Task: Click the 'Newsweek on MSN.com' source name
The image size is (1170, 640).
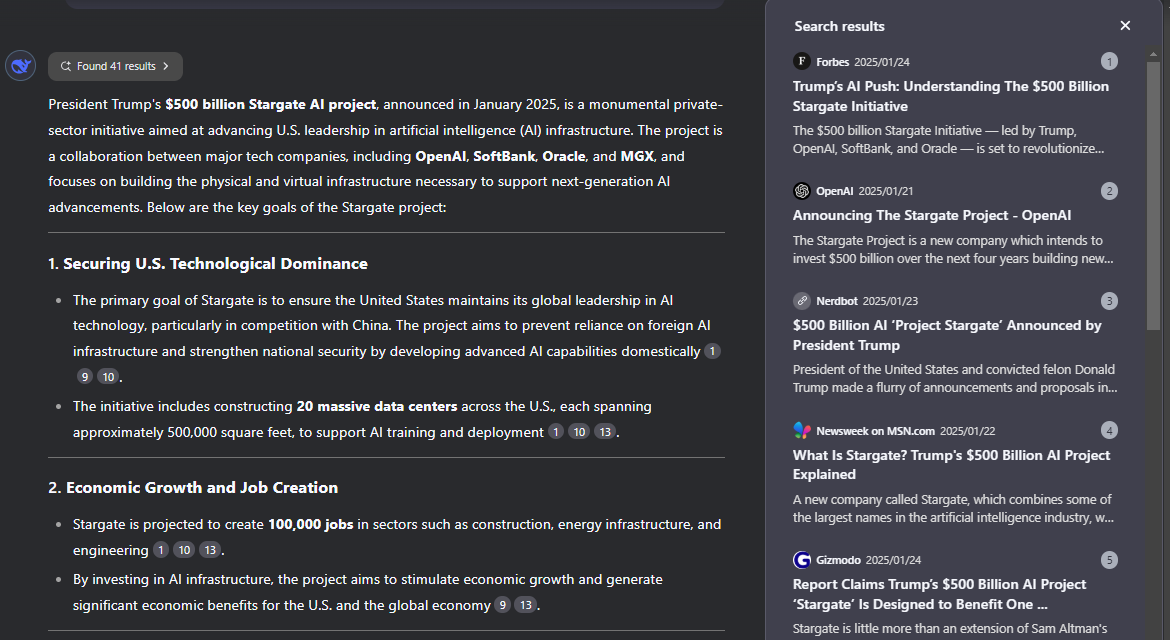Action: (x=875, y=431)
